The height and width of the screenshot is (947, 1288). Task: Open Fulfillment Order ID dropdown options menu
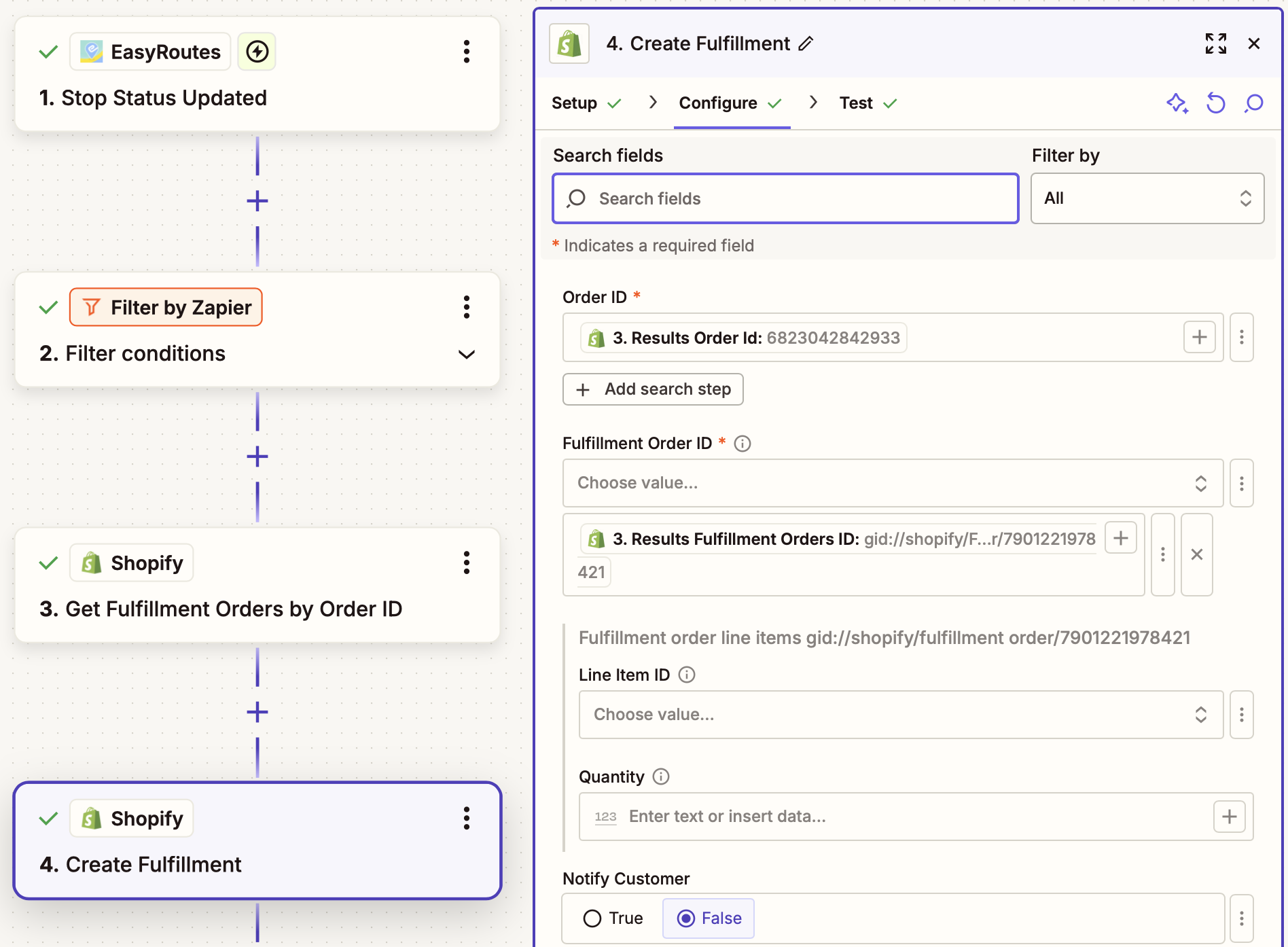coord(1241,483)
